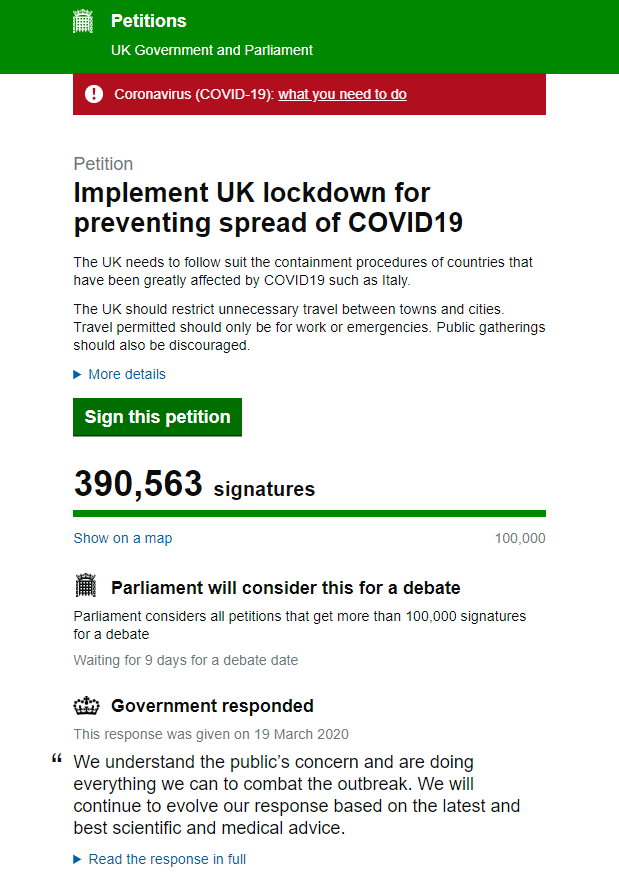This screenshot has width=619, height=883.
Task: Click the green signature progress bar
Action: (309, 513)
